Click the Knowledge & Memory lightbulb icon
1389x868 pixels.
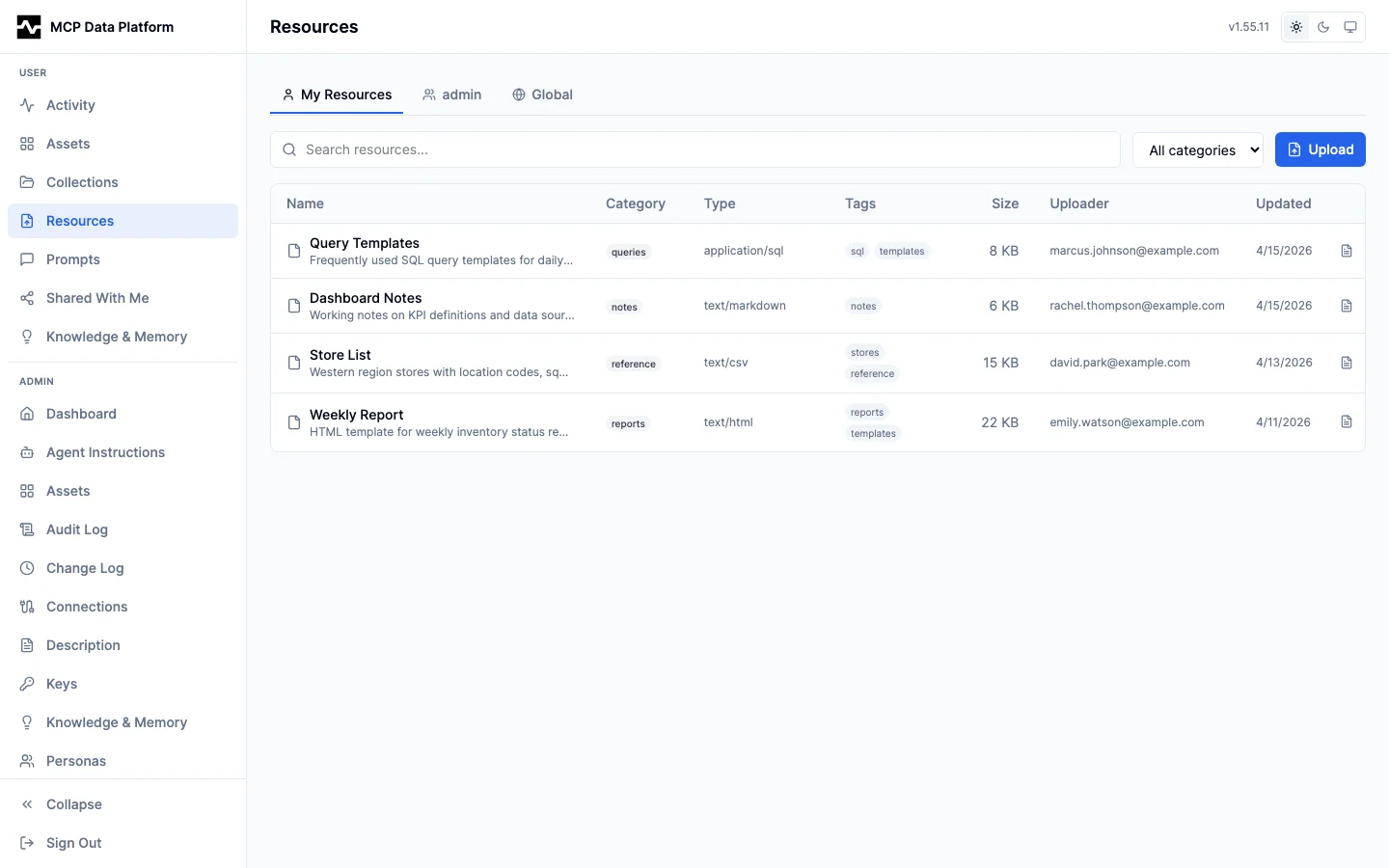coord(26,337)
